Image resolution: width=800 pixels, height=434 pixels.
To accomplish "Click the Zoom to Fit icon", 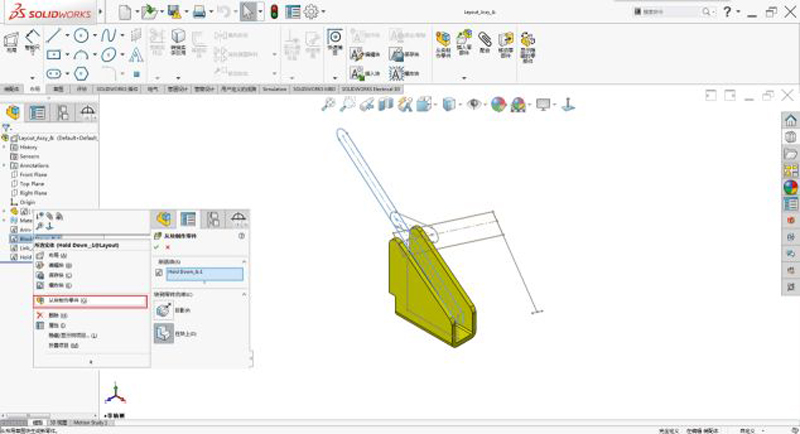I will 328,105.
